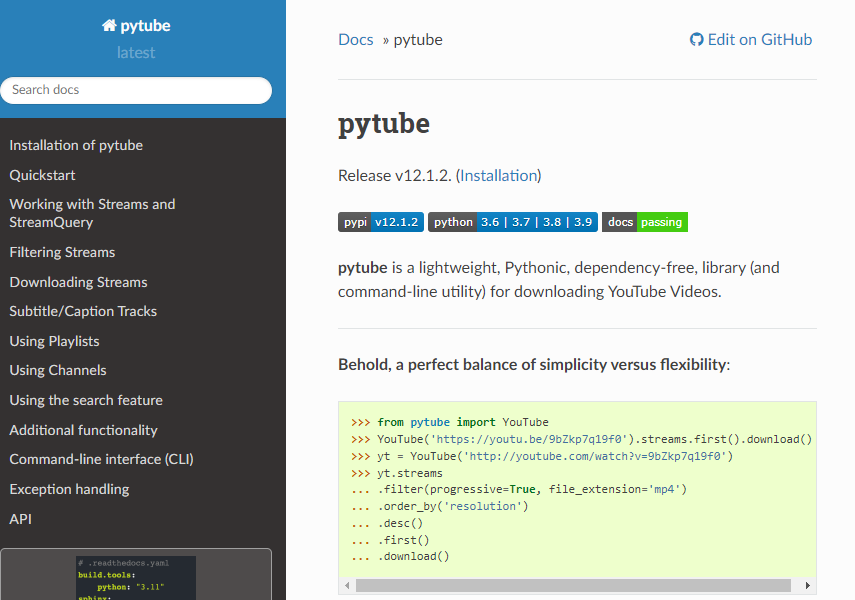Open Using the search feature page
Screen dimensions: 855x600
pos(86,400)
